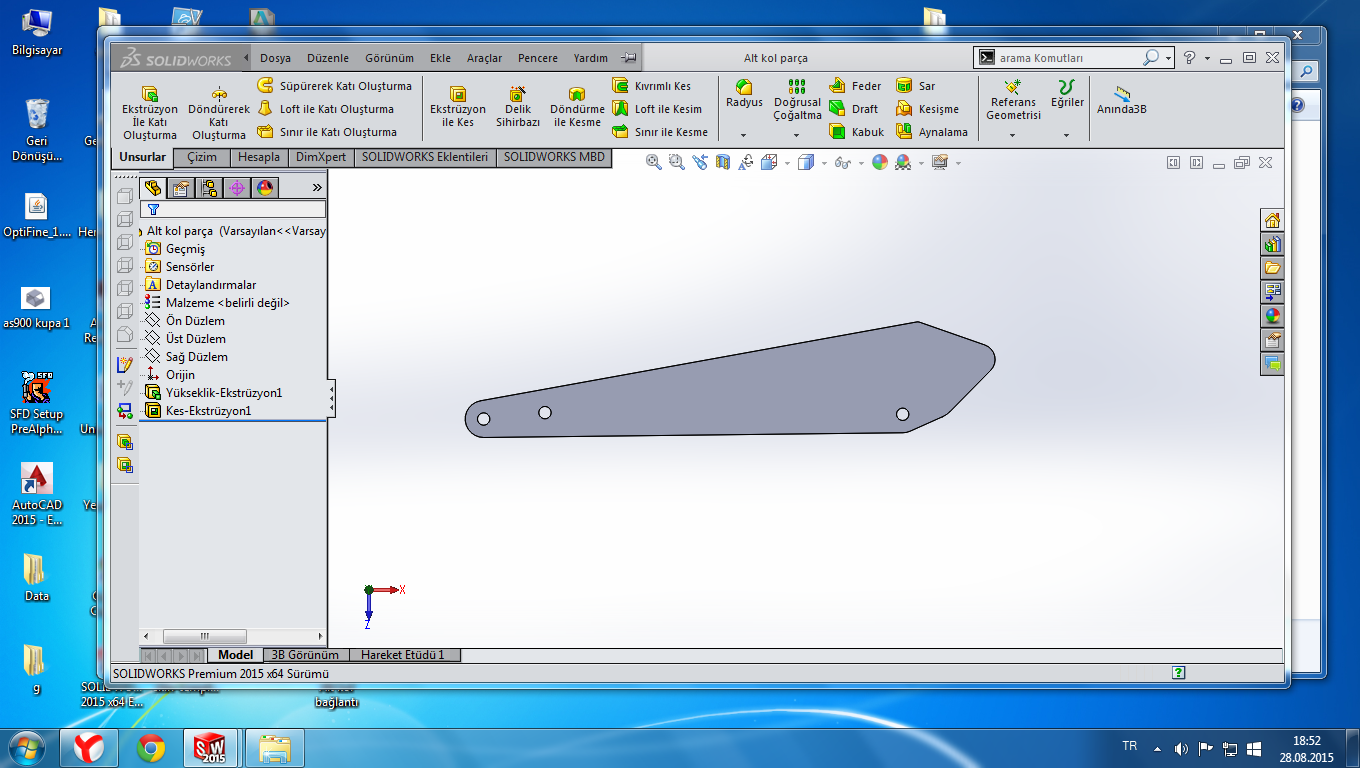Click Zoom to Area icon

676,162
